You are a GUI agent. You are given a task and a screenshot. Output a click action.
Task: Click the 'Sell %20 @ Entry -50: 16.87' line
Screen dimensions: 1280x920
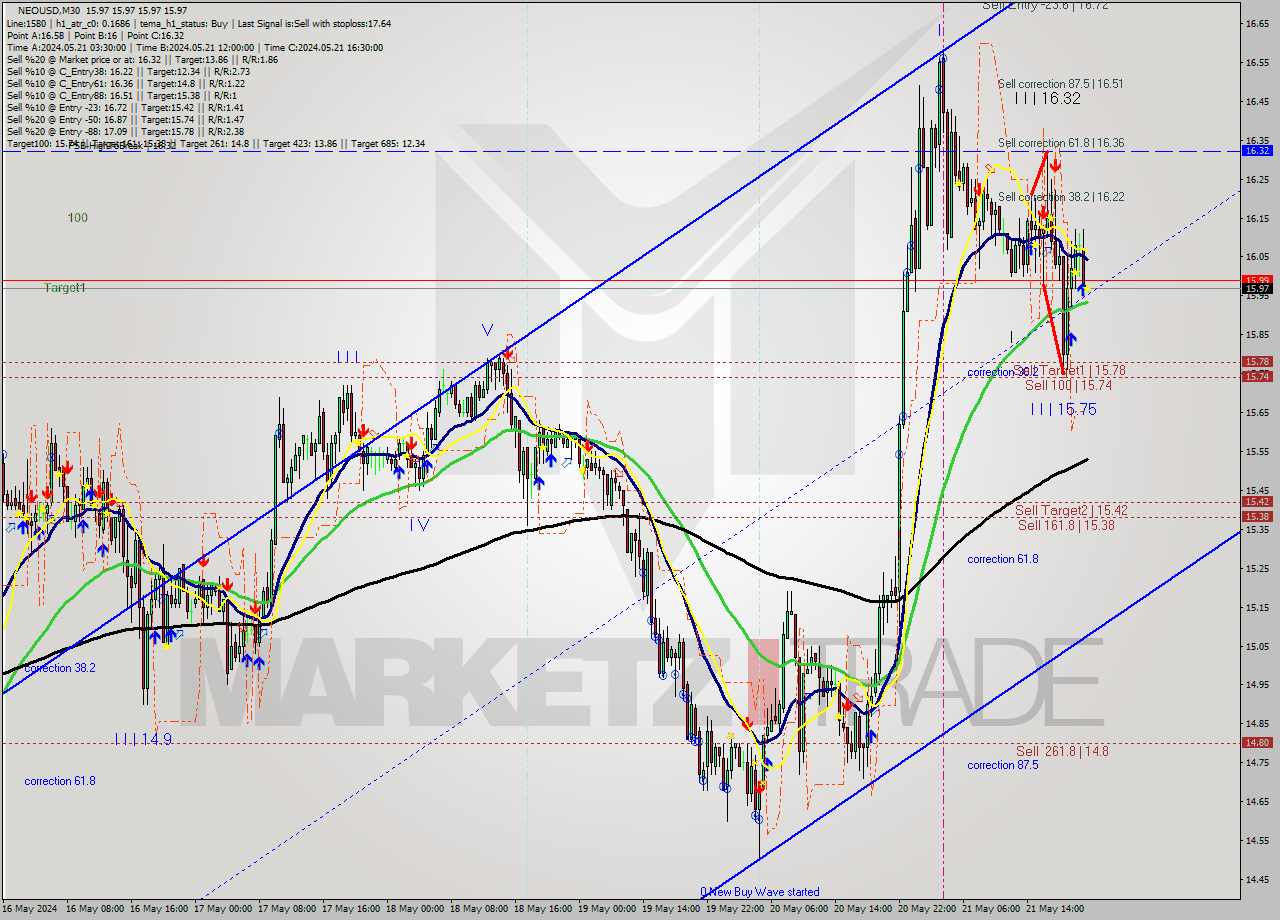coord(68,119)
